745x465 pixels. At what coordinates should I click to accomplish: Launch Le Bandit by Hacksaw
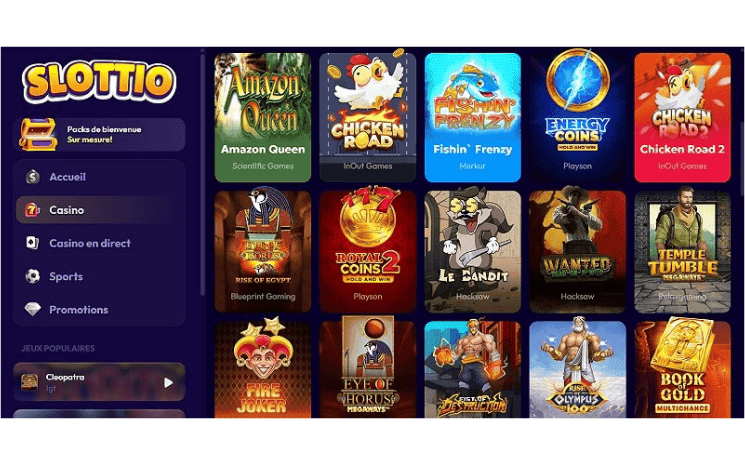[473, 251]
